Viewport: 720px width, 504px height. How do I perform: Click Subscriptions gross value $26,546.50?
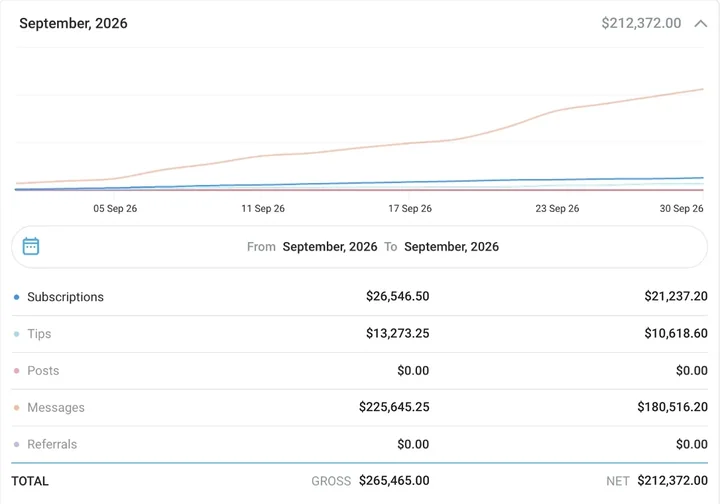coord(398,296)
